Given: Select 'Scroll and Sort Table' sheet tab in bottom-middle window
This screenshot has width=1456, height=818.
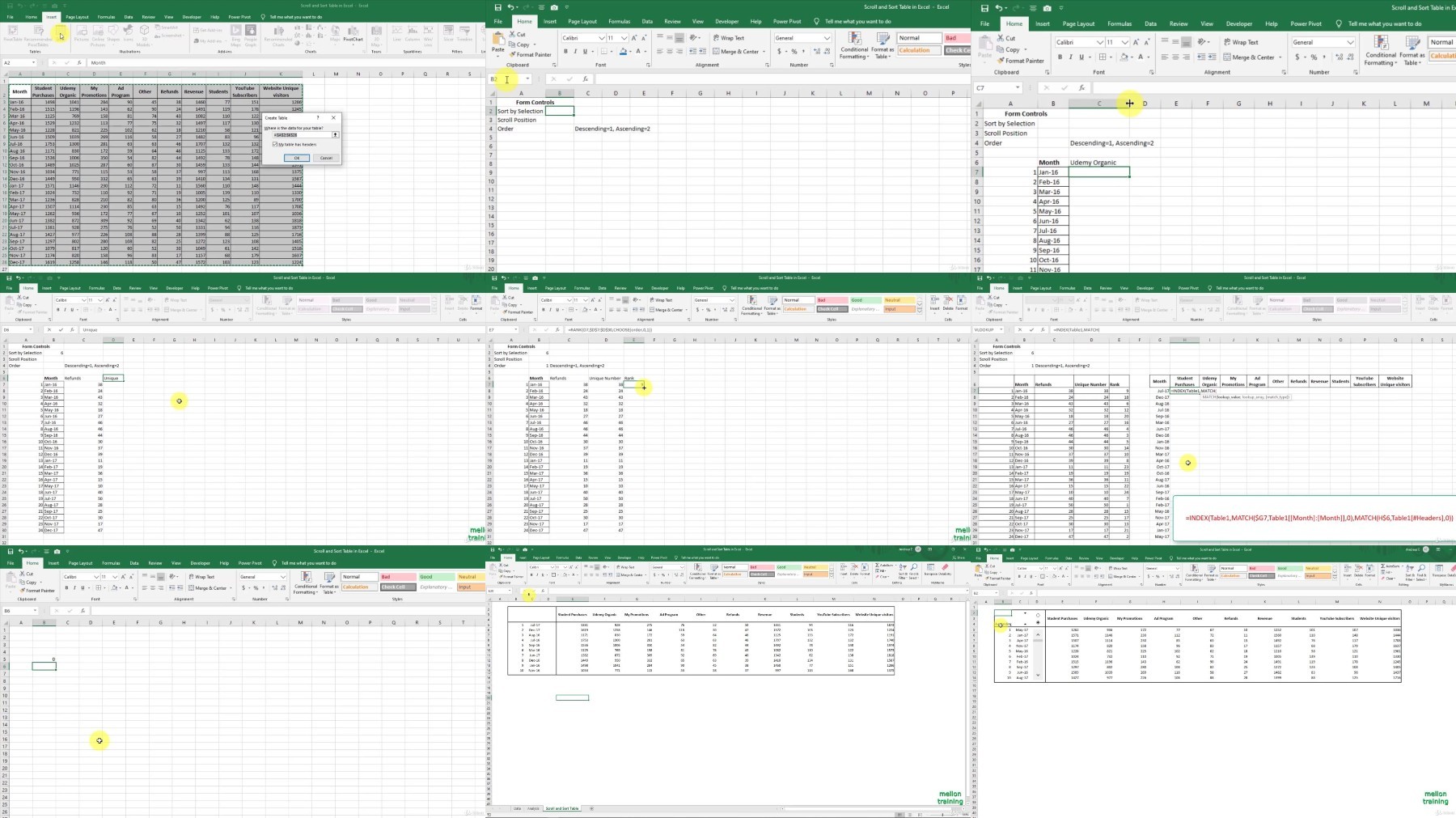Looking at the screenshot, I should pos(562,808).
